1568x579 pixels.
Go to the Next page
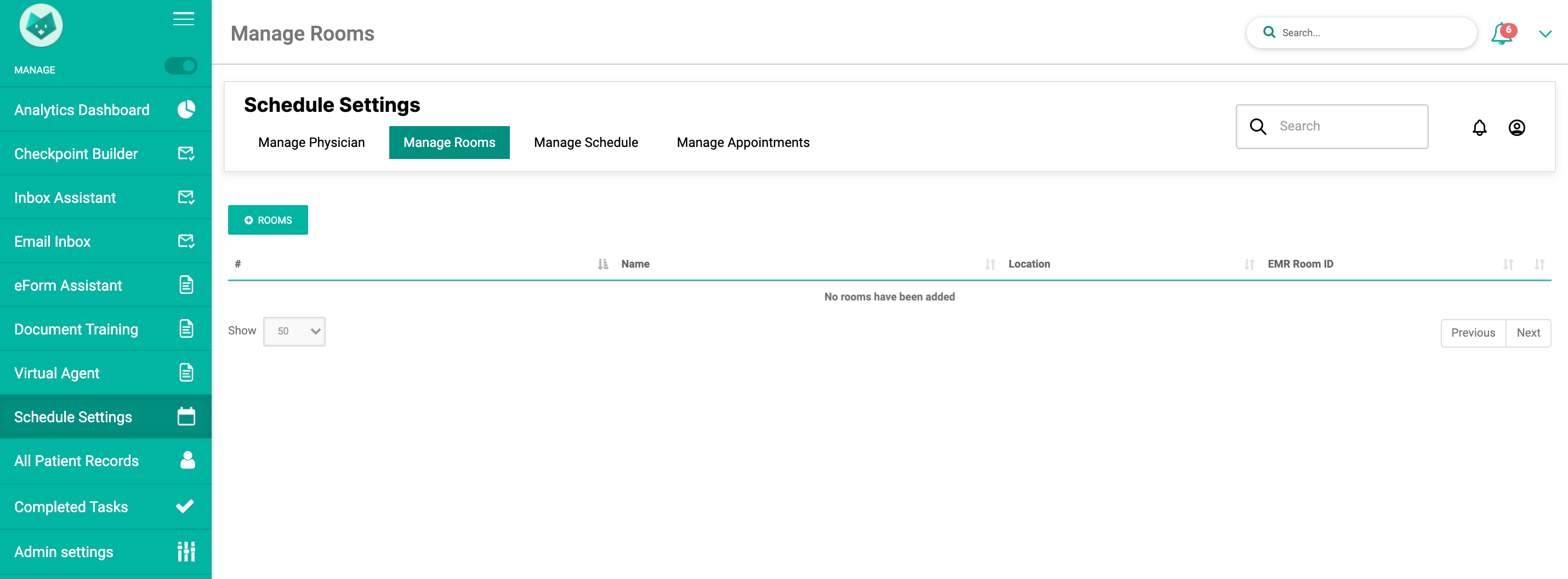pos(1529,333)
